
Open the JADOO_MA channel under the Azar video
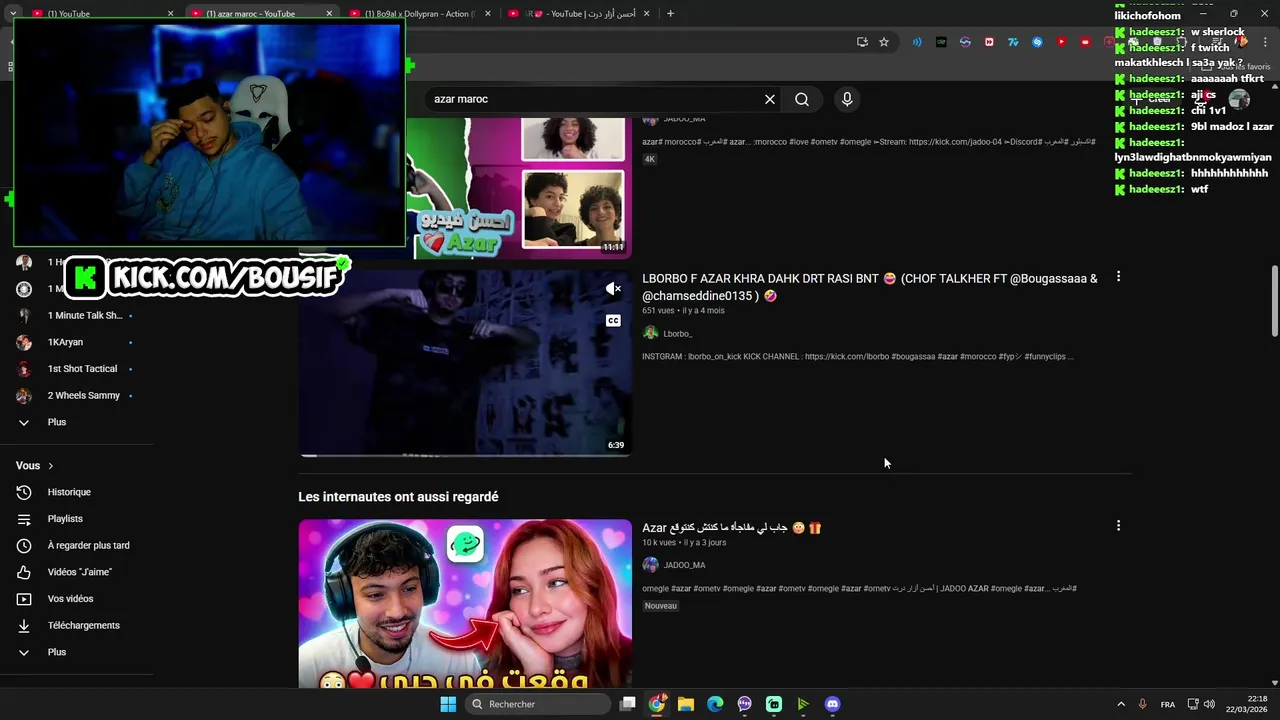click(x=685, y=565)
